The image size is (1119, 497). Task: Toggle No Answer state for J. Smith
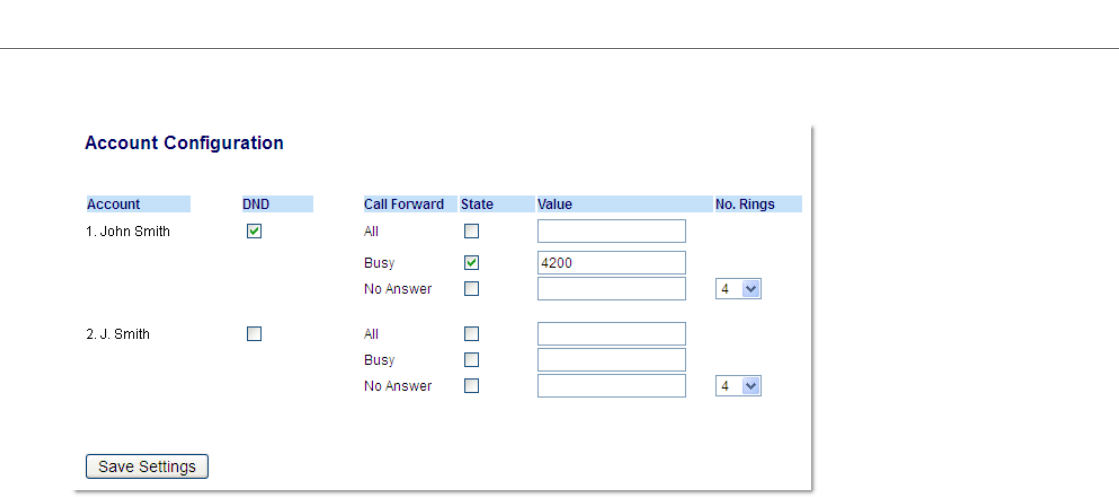[x=472, y=386]
